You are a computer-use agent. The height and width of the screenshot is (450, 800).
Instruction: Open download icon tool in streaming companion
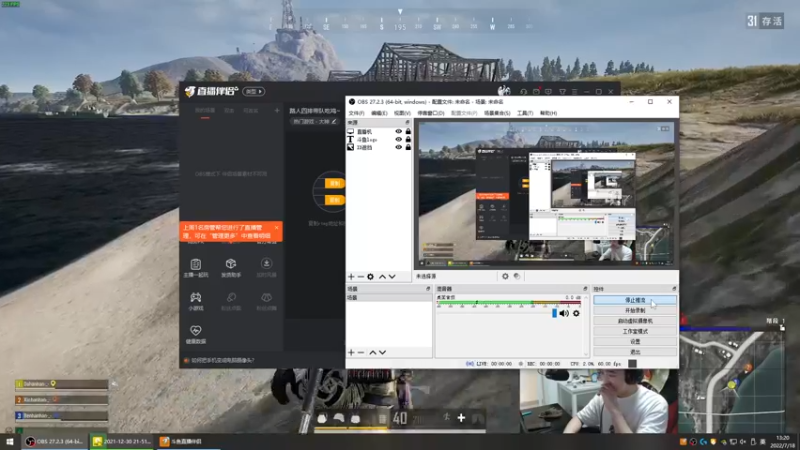coord(266,267)
